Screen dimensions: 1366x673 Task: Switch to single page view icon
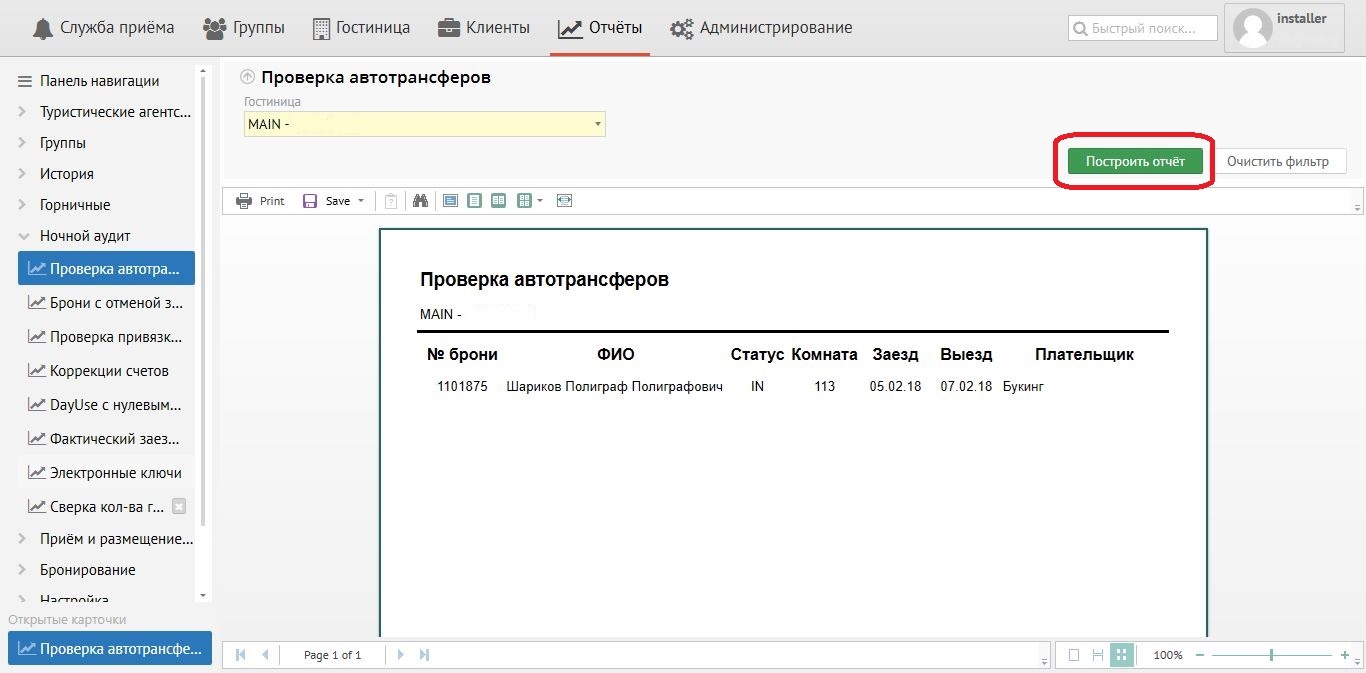tap(474, 201)
